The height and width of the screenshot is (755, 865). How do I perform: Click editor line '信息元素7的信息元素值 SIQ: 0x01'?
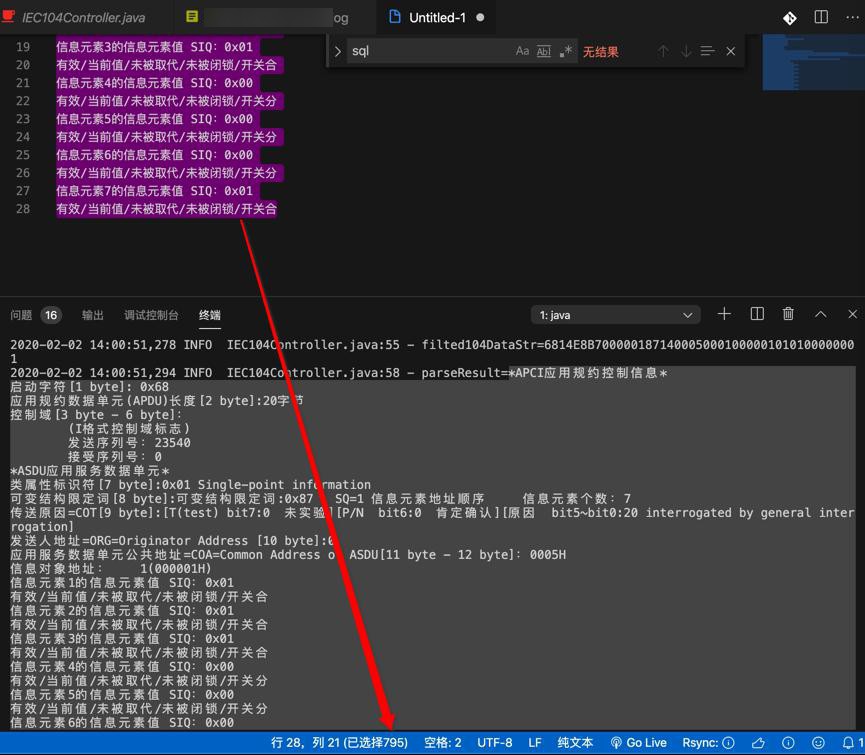154,191
